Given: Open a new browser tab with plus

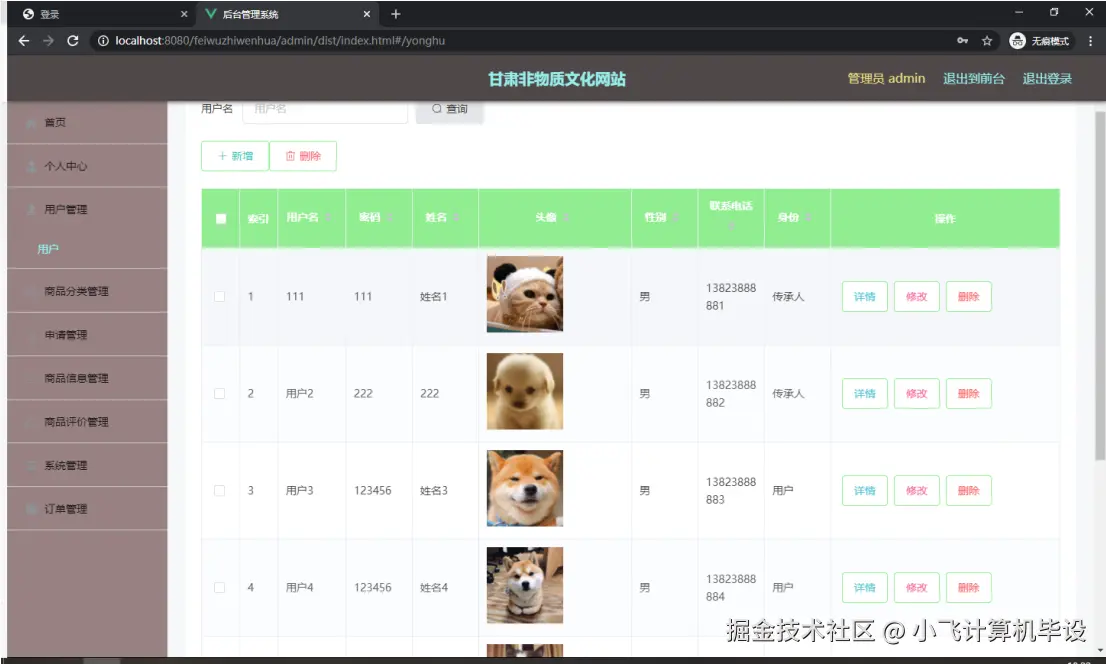Looking at the screenshot, I should tap(396, 14).
